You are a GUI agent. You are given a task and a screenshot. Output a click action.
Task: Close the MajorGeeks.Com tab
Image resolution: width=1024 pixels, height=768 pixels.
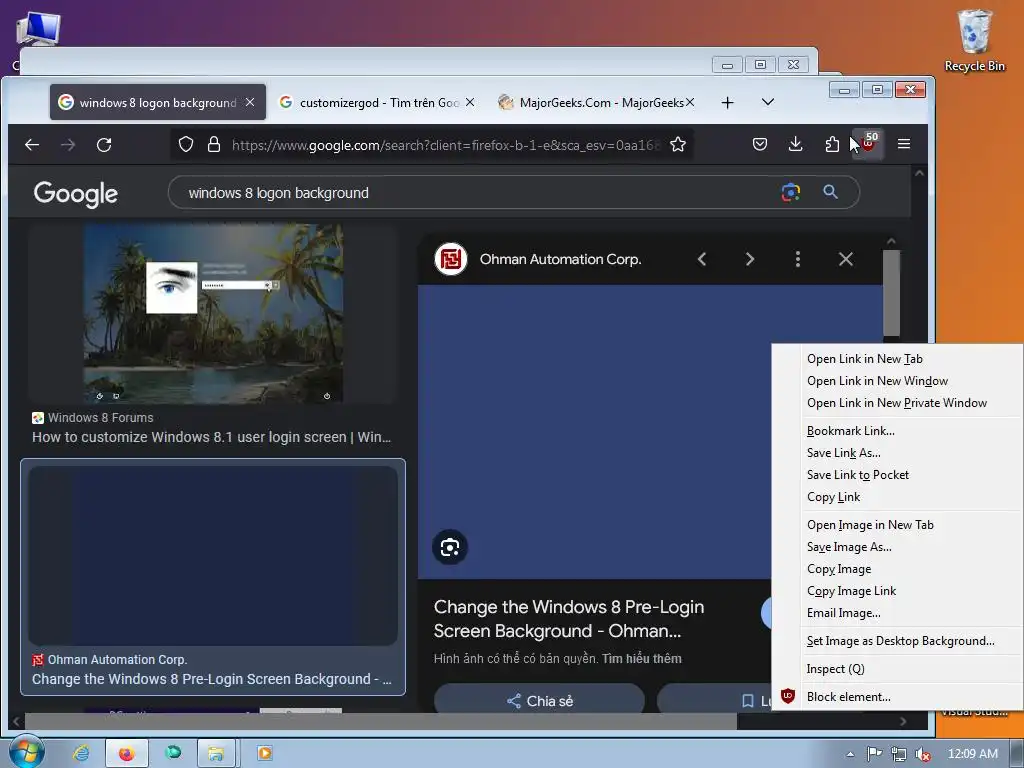click(x=690, y=103)
